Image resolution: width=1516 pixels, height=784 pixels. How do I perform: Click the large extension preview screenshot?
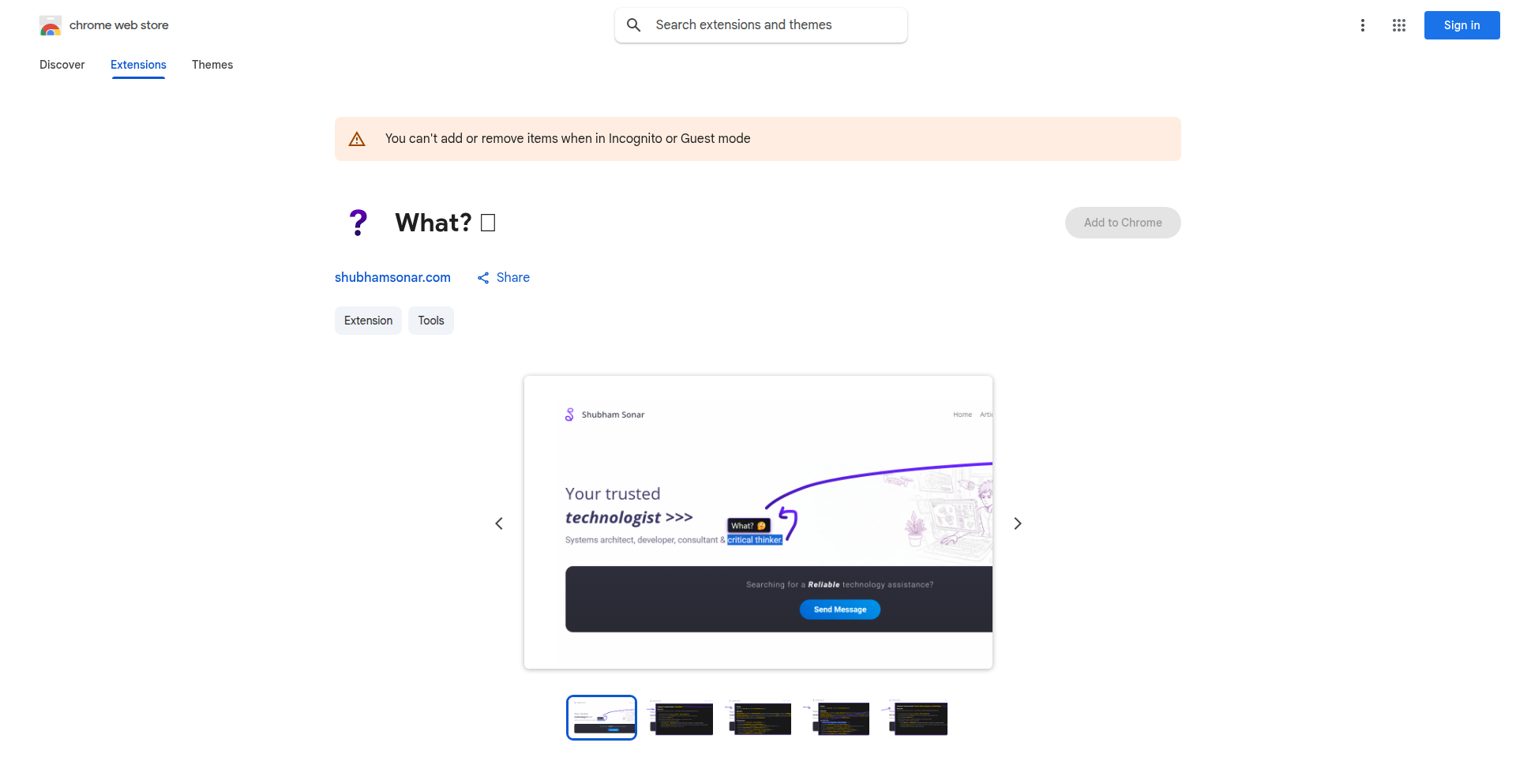758,523
